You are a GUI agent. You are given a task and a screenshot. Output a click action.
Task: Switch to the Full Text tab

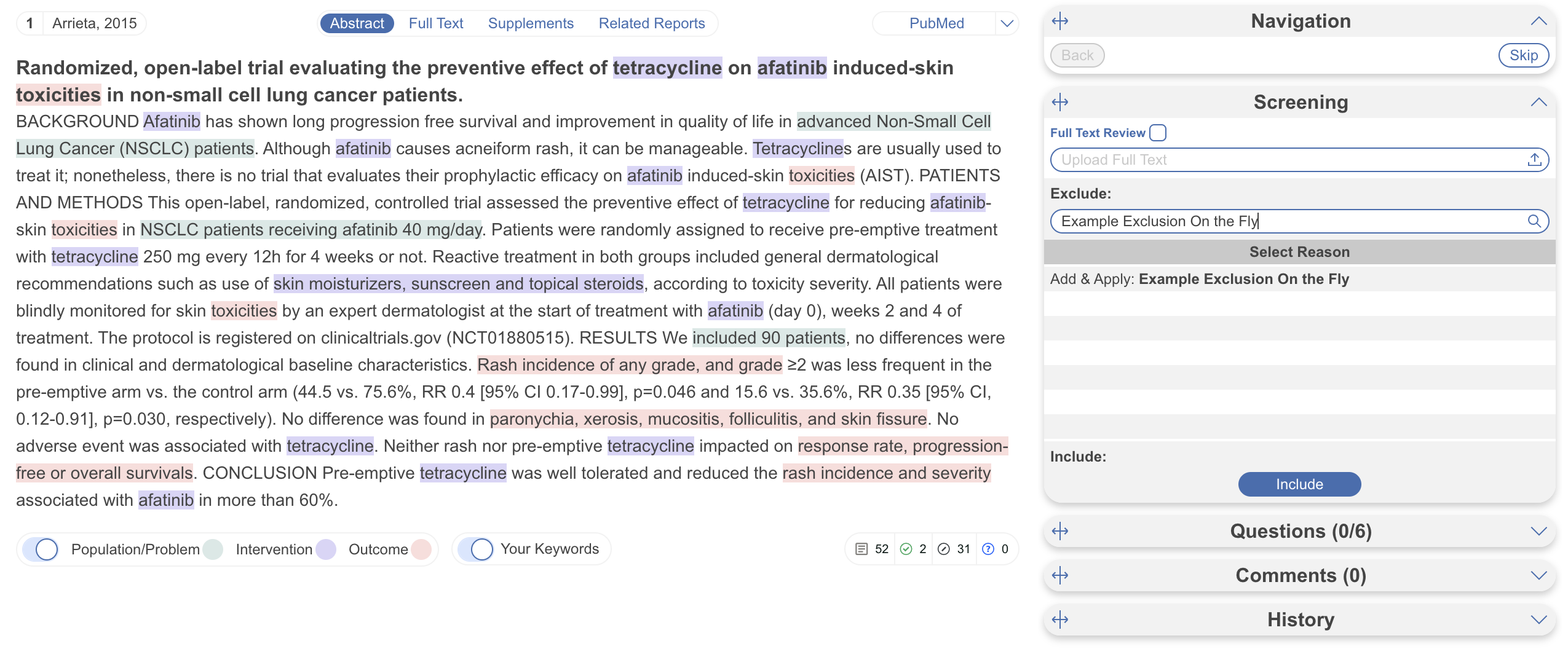click(x=435, y=23)
